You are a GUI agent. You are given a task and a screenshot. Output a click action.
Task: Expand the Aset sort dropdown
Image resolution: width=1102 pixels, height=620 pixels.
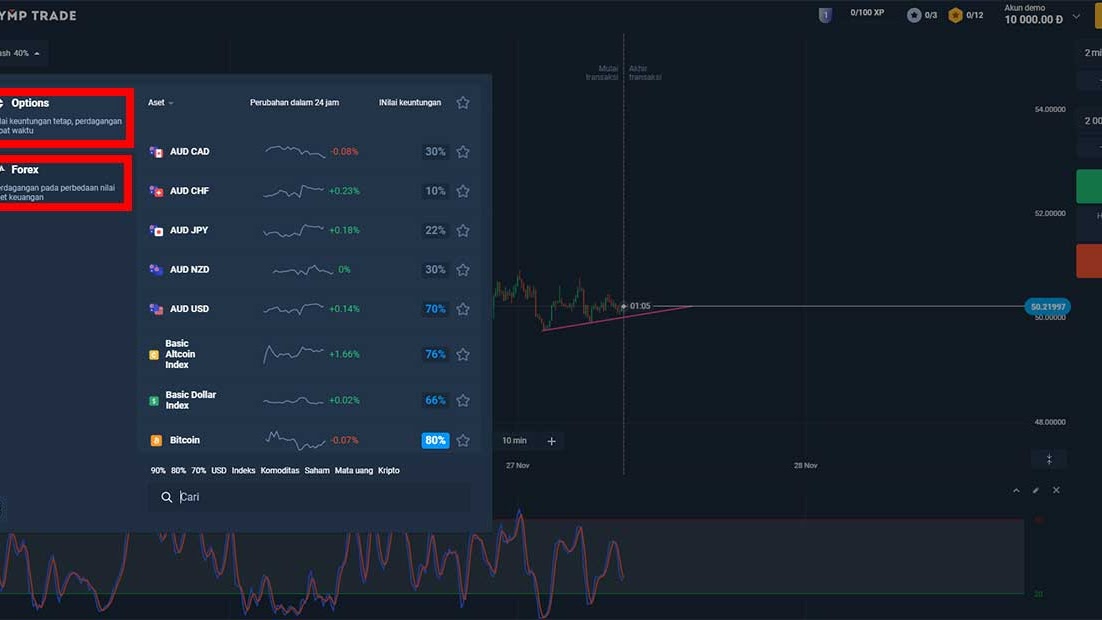(161, 103)
